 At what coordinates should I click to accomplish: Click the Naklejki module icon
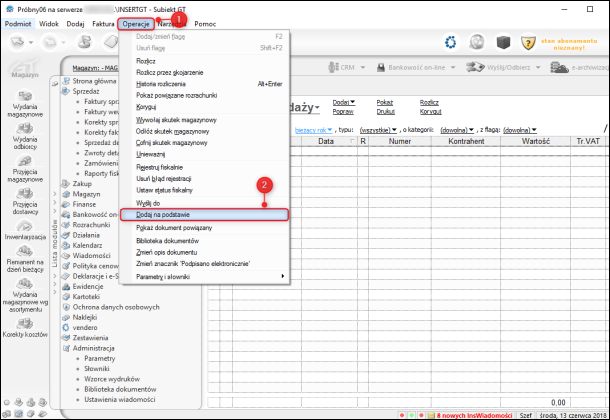pyautogui.click(x=66, y=317)
